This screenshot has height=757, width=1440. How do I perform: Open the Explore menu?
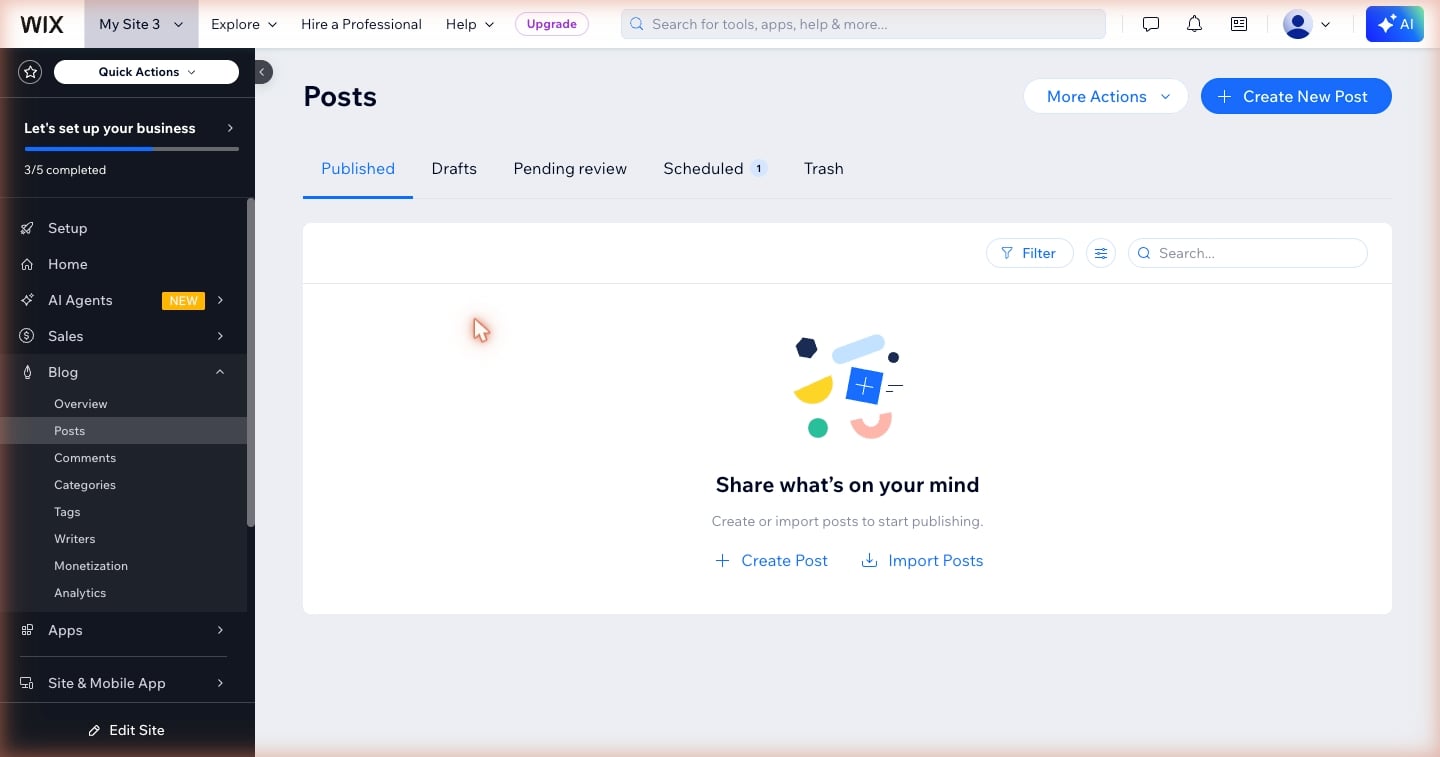click(x=244, y=24)
